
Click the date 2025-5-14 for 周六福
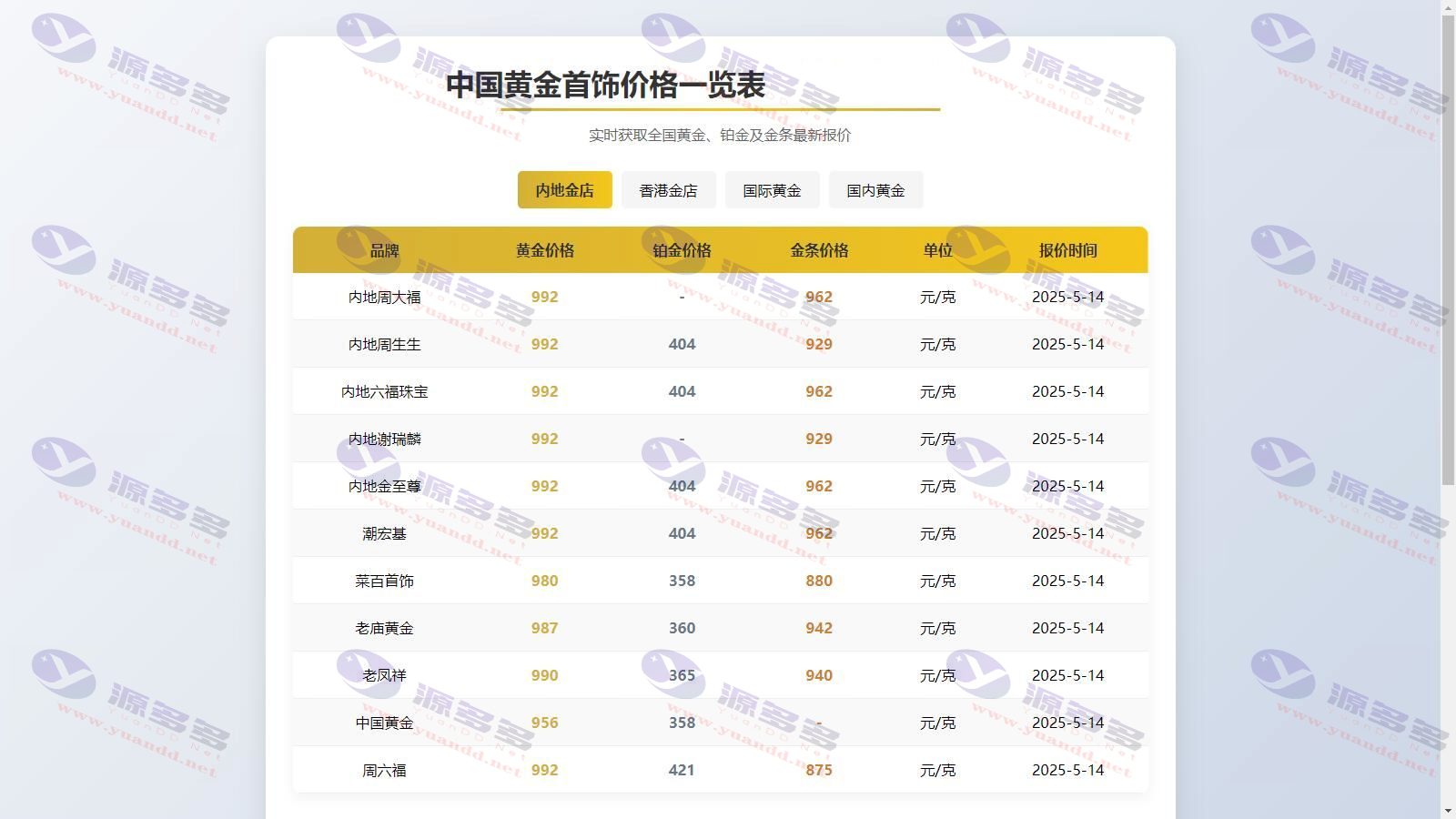pos(1067,770)
